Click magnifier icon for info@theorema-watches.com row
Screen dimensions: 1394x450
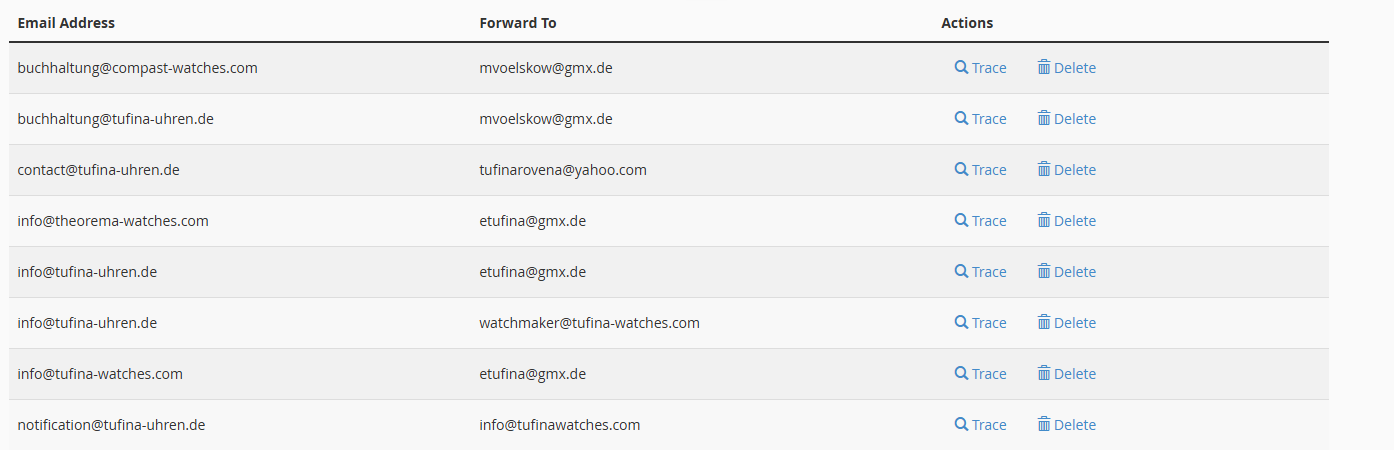961,220
